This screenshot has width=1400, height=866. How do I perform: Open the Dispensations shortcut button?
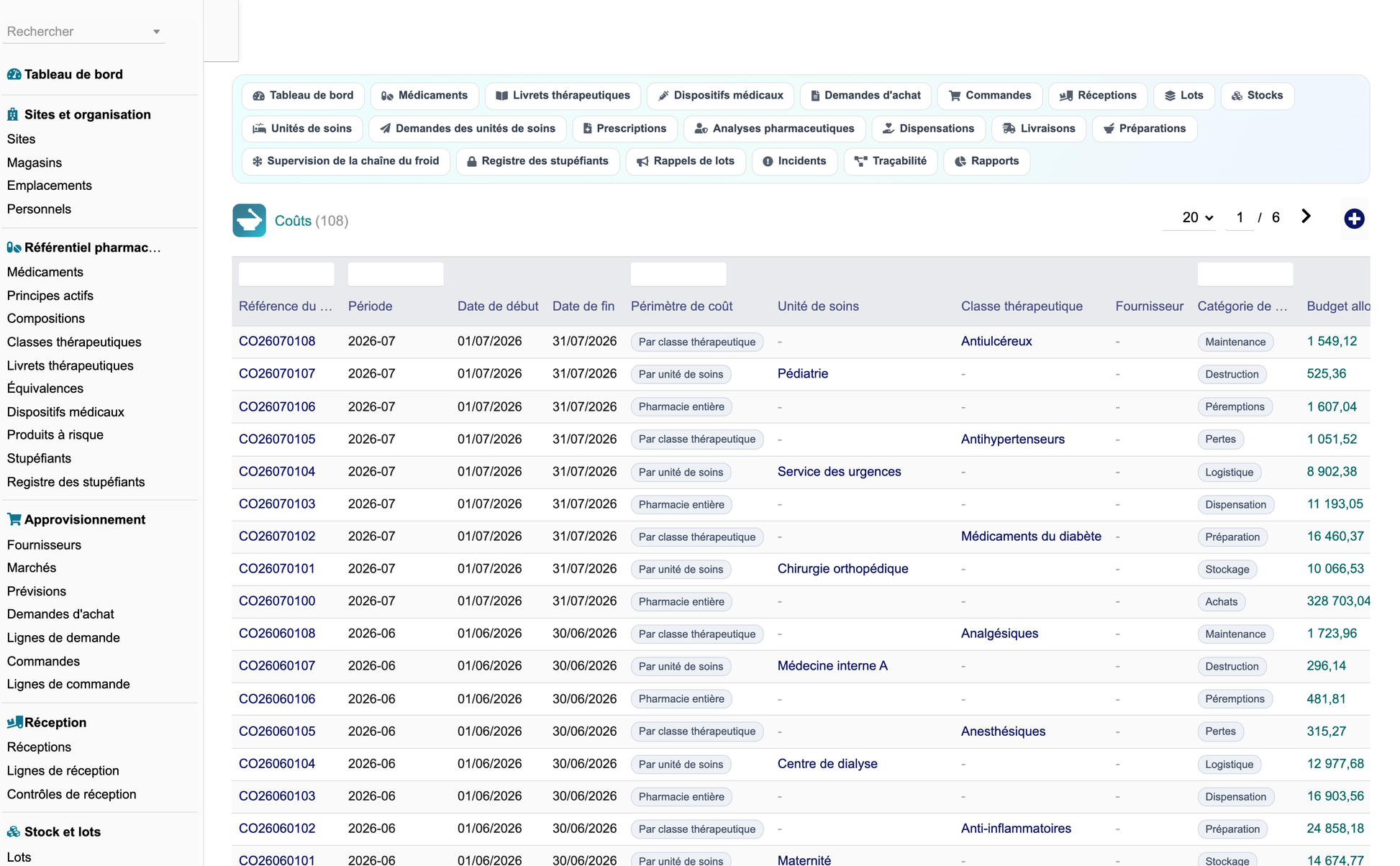(929, 129)
